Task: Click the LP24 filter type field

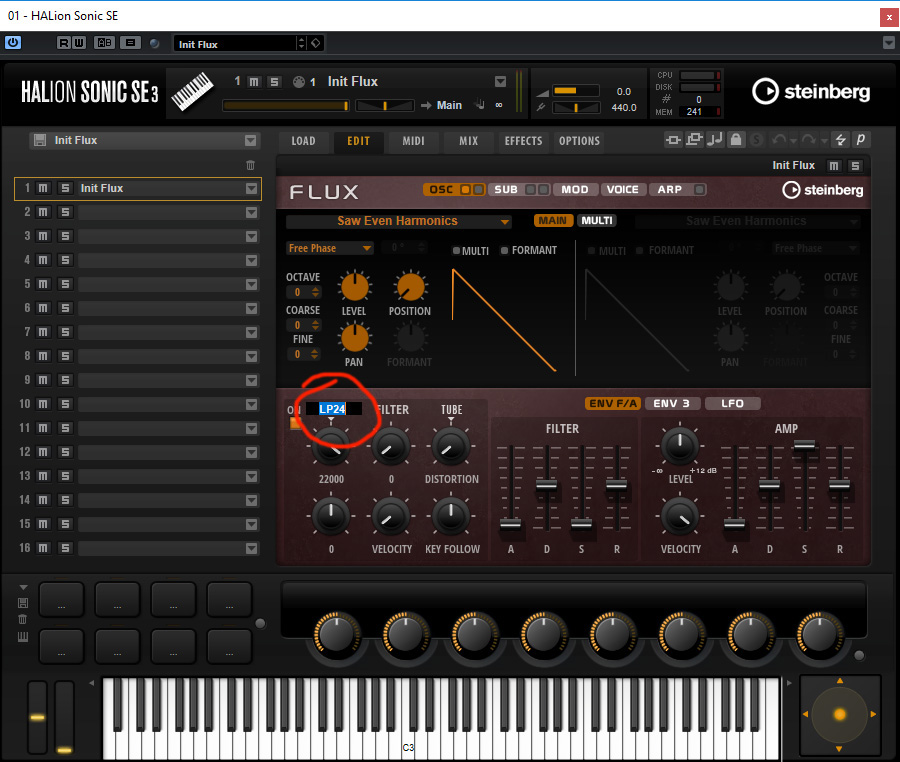Action: click(x=333, y=409)
